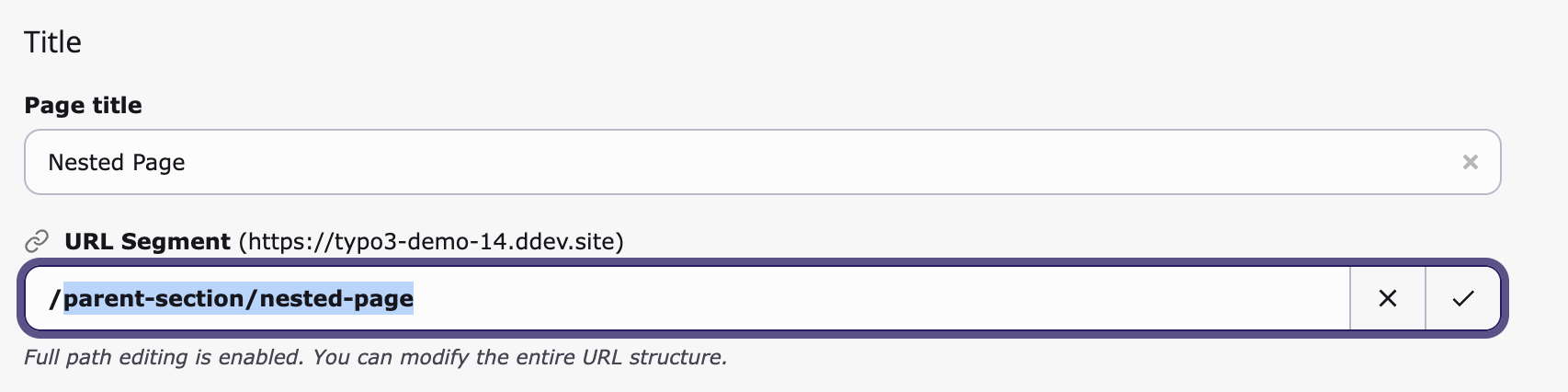Place cursor at leading slash in slug
1568x392 pixels.
53,298
